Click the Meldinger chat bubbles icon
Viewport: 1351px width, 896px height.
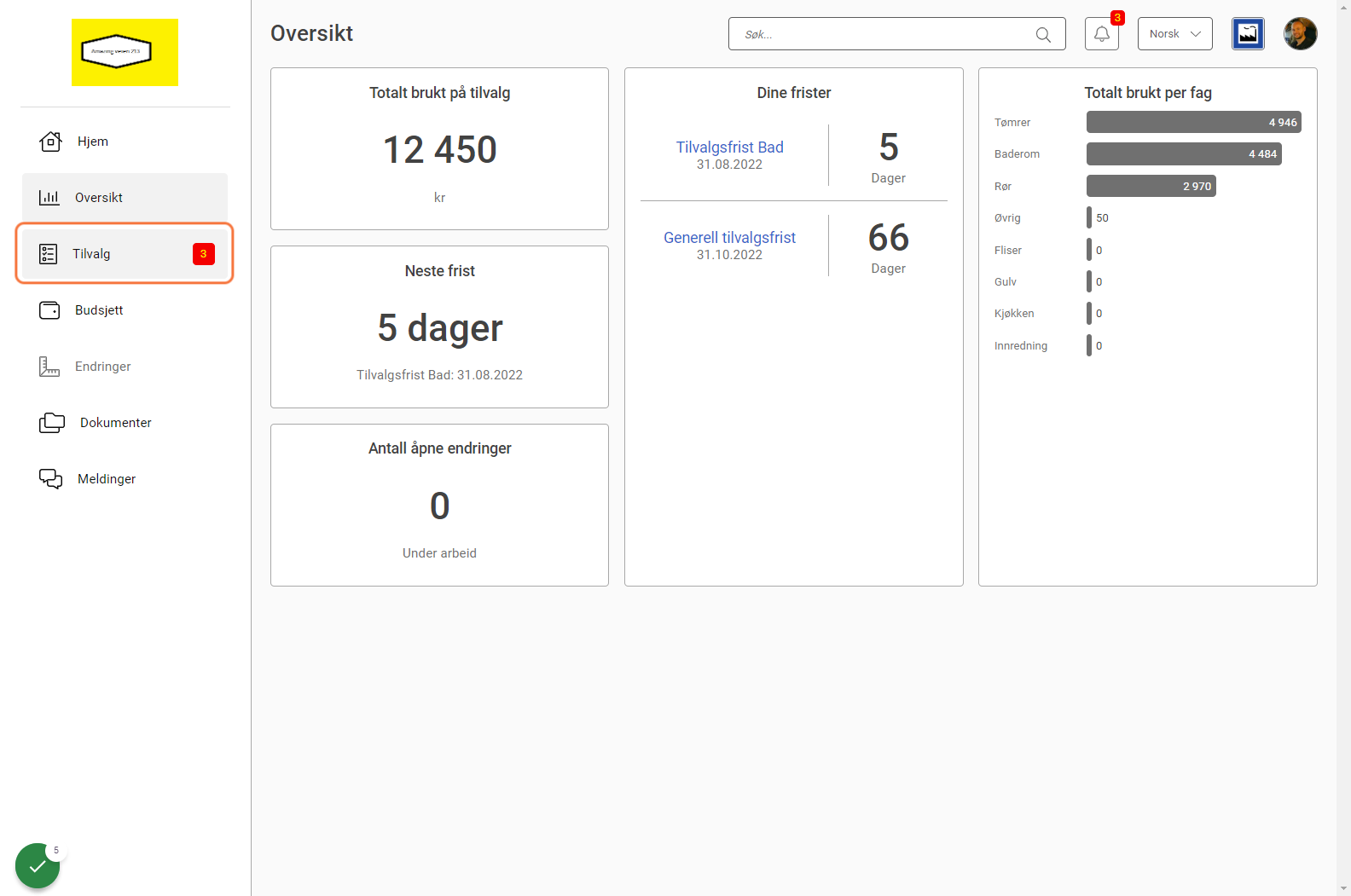pyautogui.click(x=51, y=479)
